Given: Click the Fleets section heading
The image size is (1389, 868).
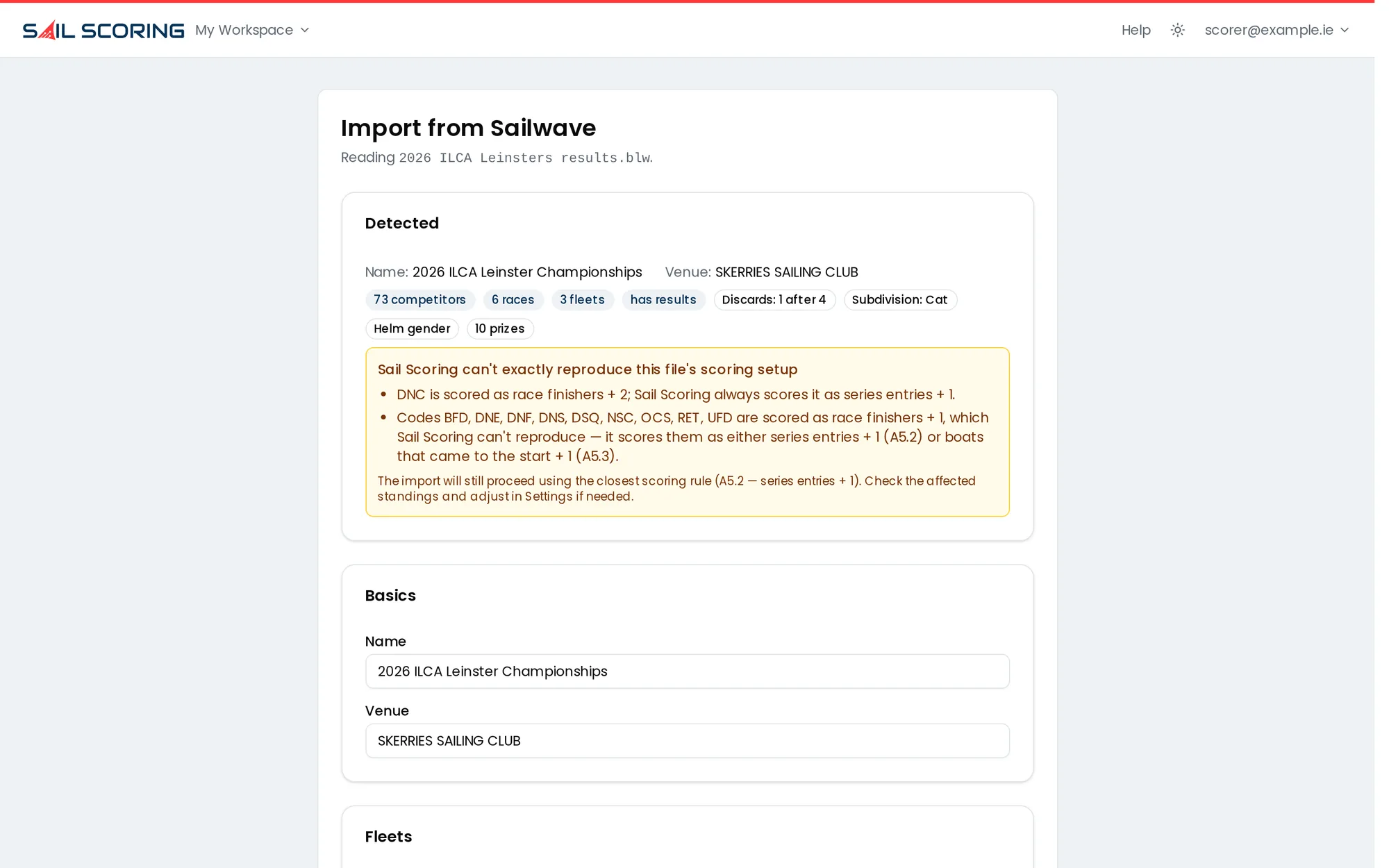Looking at the screenshot, I should click(388, 837).
